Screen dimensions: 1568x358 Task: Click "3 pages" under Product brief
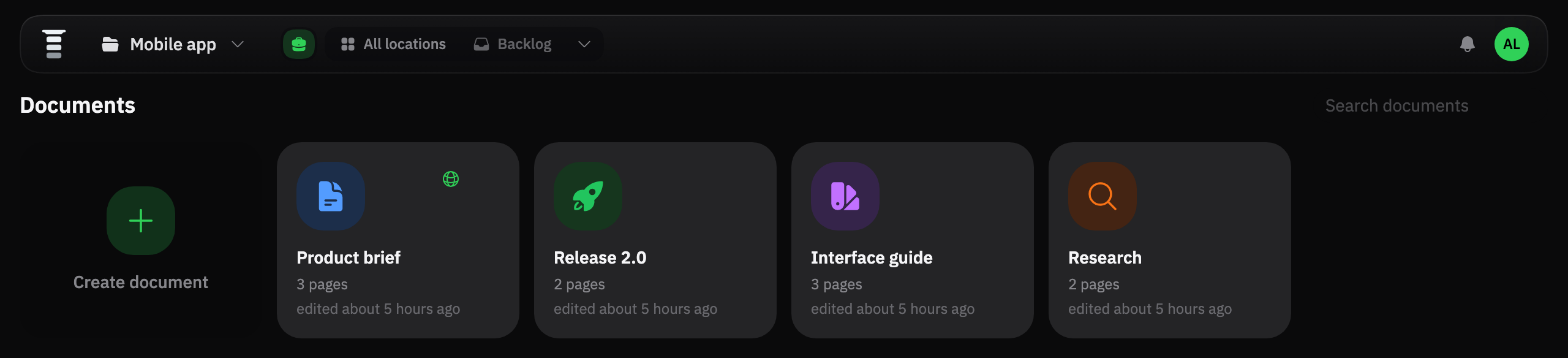[322, 284]
